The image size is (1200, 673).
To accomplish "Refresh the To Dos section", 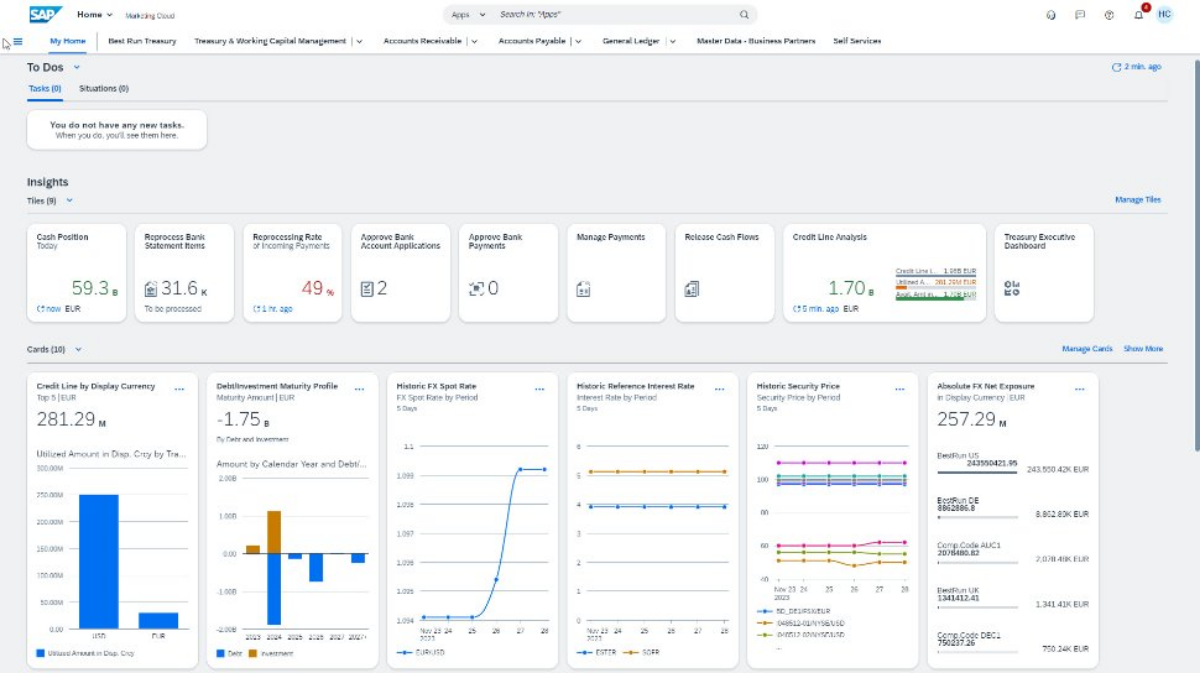I will 1117,67.
